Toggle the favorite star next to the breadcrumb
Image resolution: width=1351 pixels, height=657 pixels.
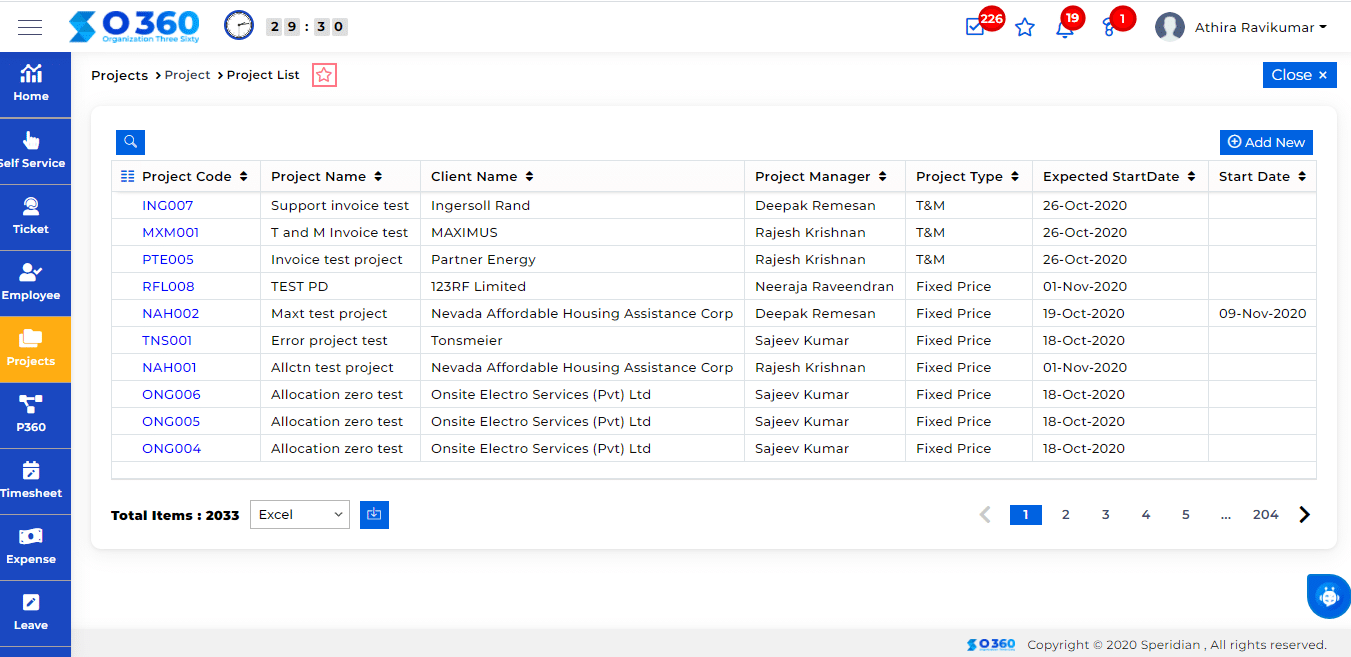click(x=323, y=75)
